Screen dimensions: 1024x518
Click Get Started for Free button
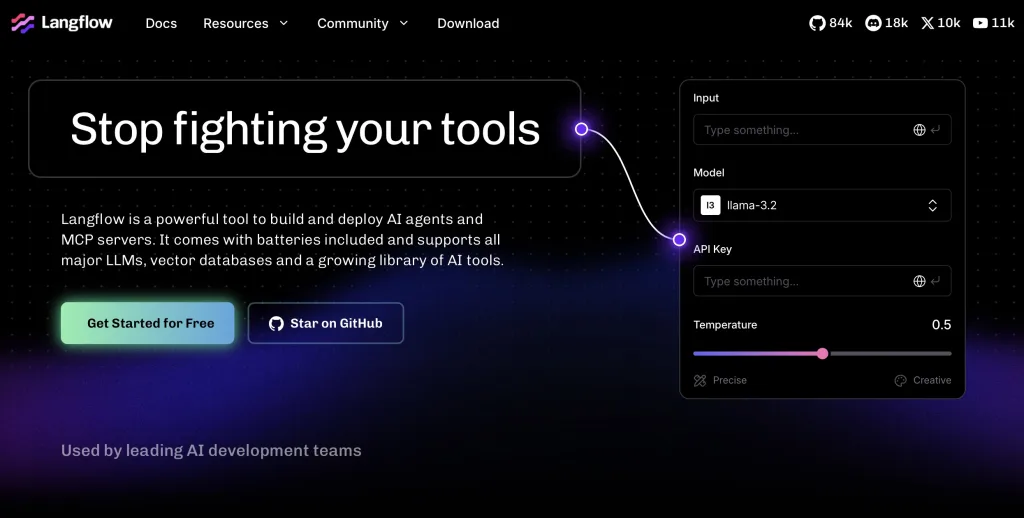tap(148, 323)
